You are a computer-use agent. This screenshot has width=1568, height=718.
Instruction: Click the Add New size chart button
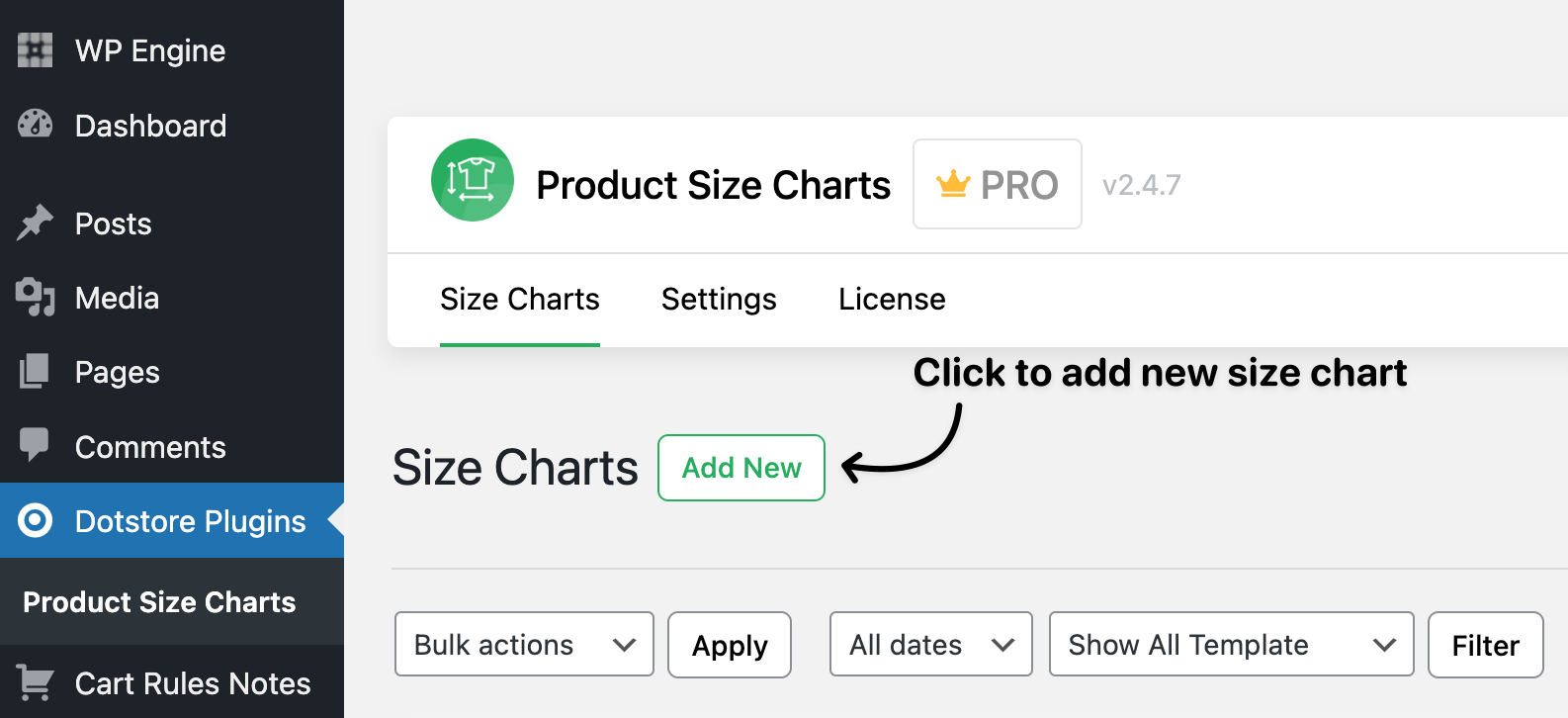[x=740, y=468]
